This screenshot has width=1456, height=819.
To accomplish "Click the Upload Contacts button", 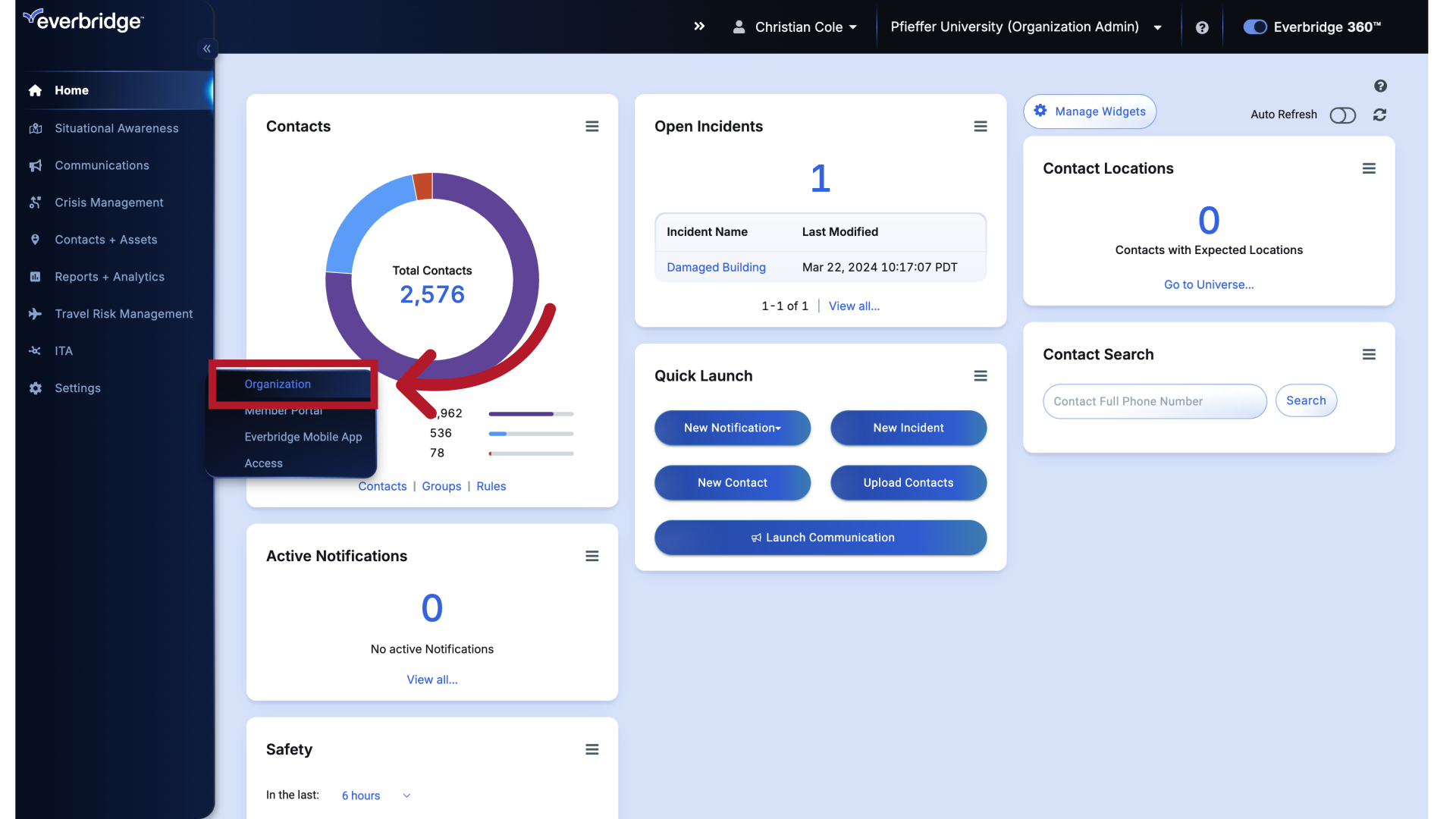I will [908, 483].
